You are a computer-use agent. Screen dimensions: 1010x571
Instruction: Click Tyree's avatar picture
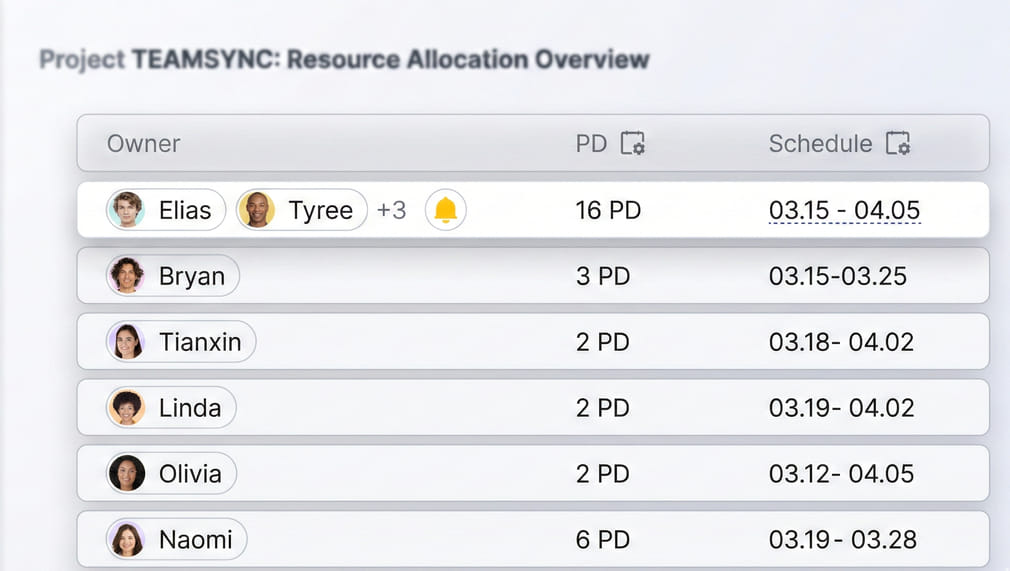(257, 210)
